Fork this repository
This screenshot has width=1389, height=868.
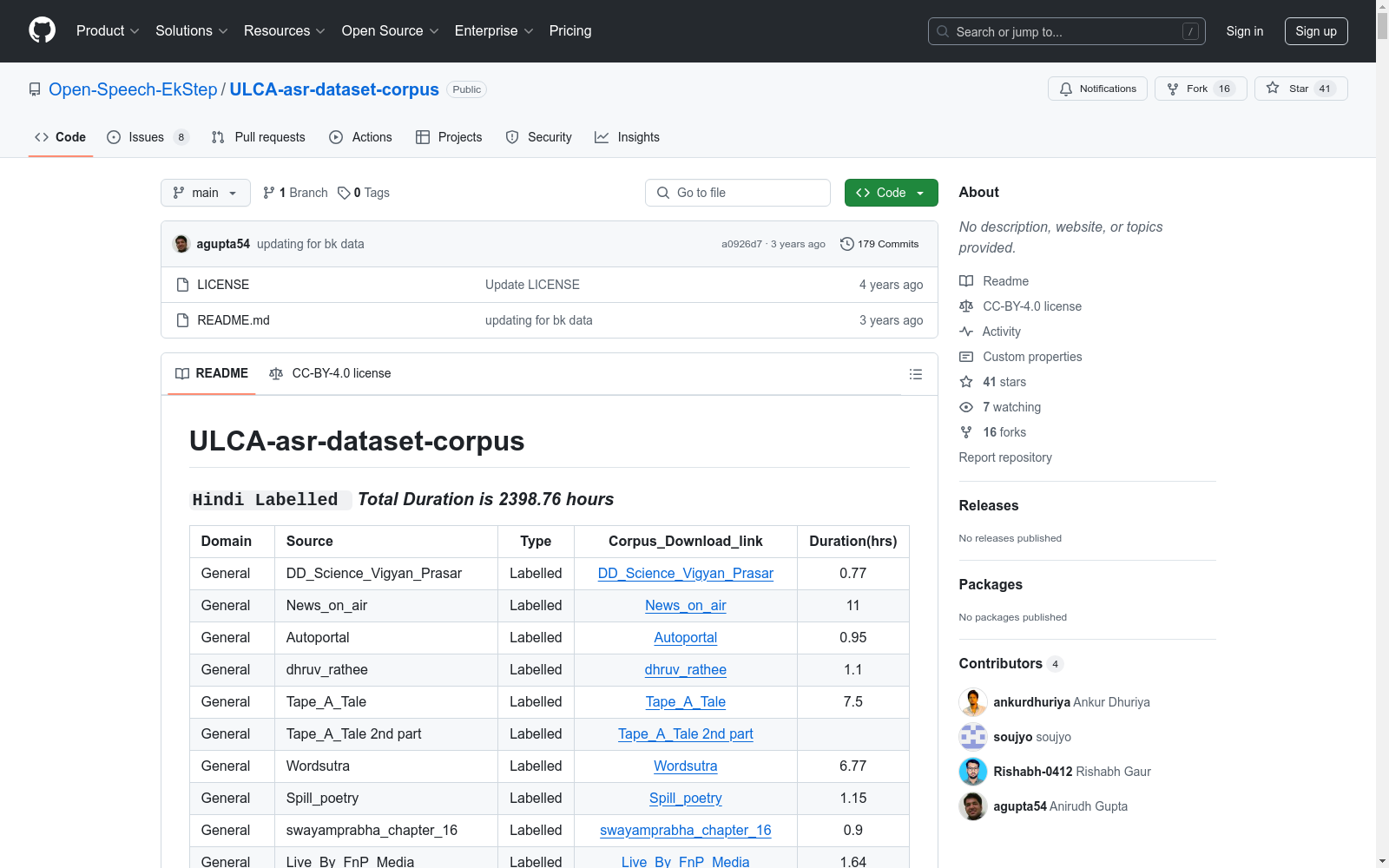click(x=1200, y=89)
